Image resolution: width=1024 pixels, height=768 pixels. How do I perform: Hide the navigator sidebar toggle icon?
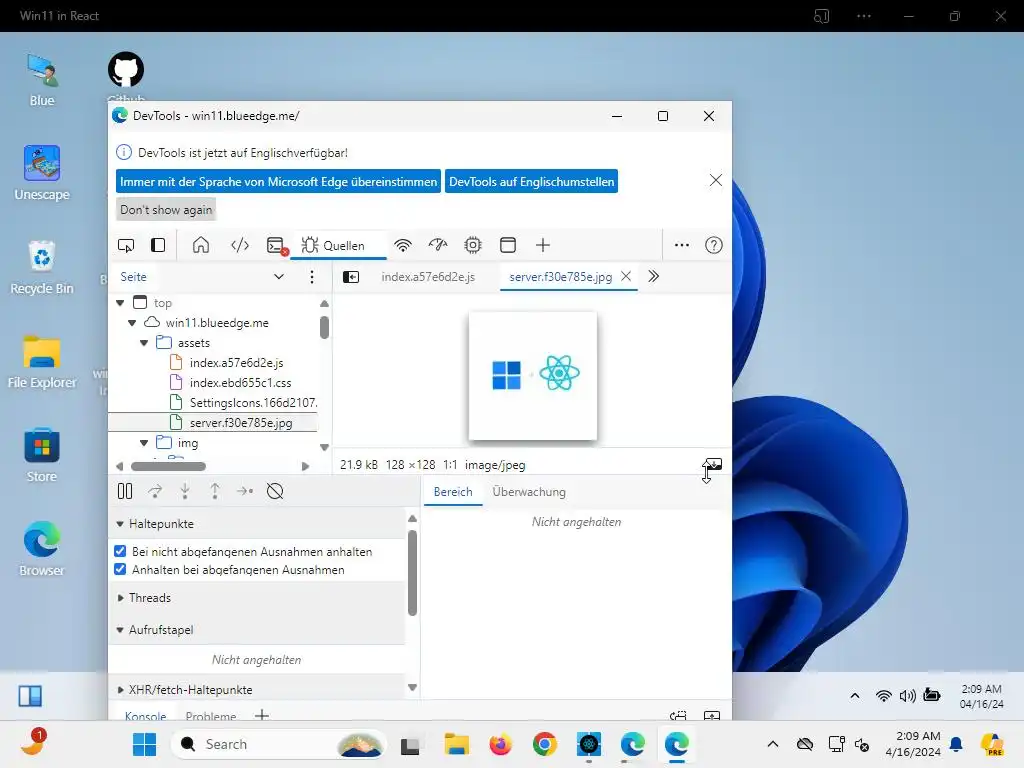[351, 277]
